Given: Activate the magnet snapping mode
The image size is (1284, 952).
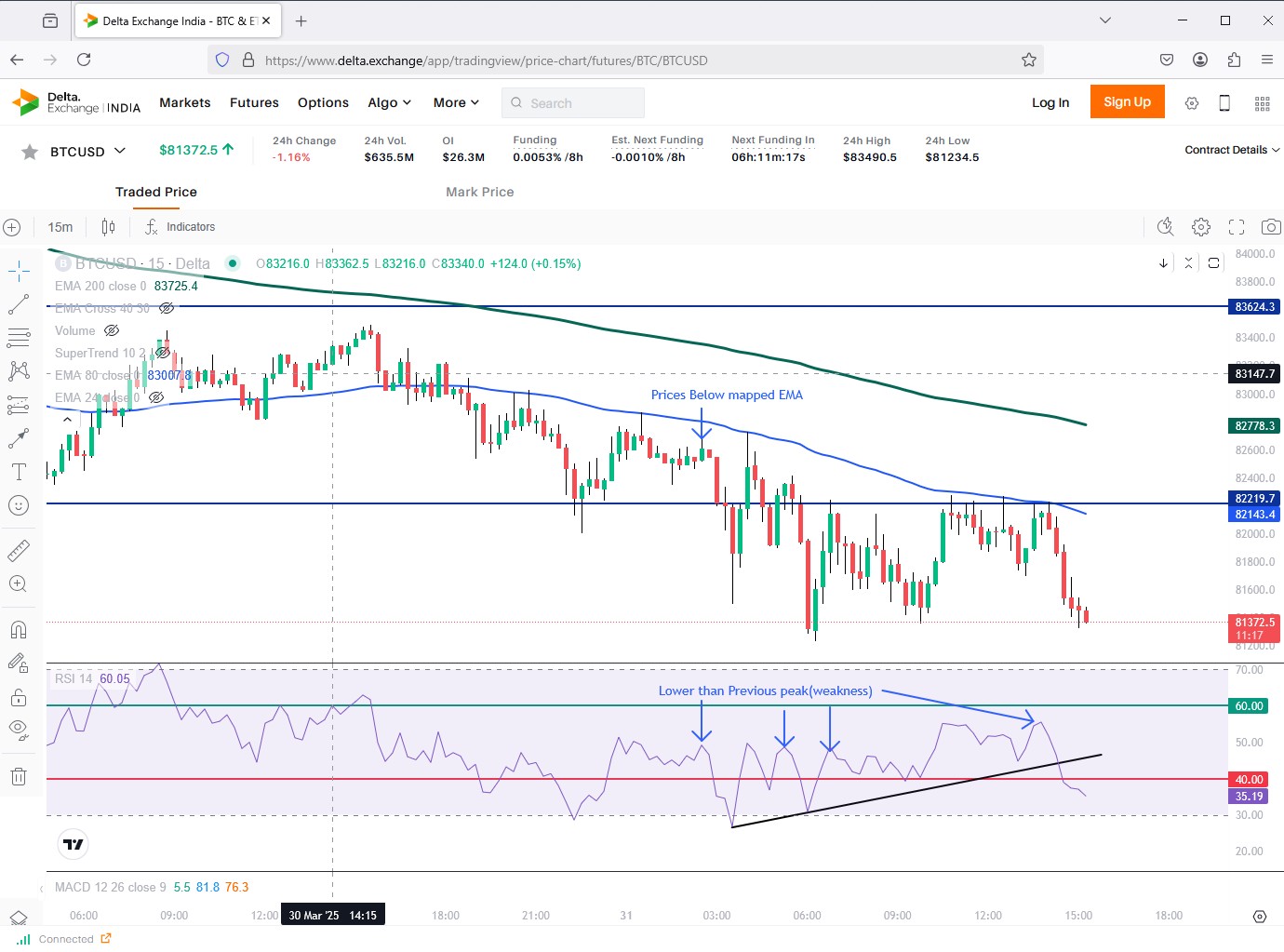Looking at the screenshot, I should 19,630.
